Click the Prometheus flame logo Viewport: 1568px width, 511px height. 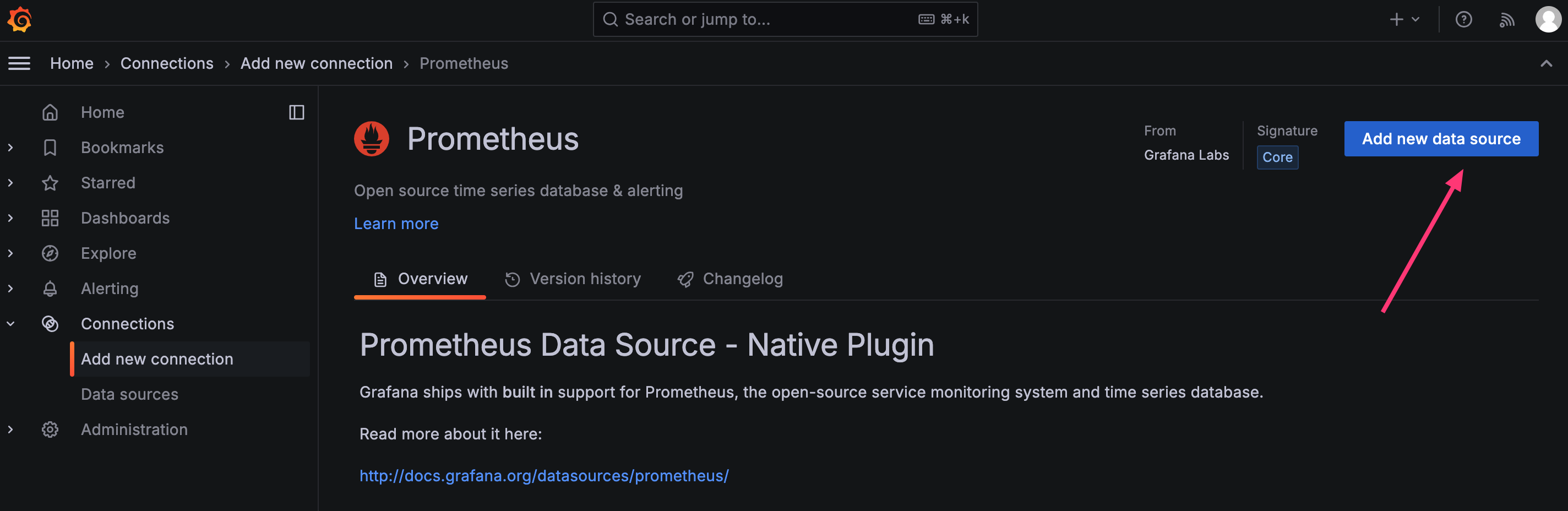[371, 139]
